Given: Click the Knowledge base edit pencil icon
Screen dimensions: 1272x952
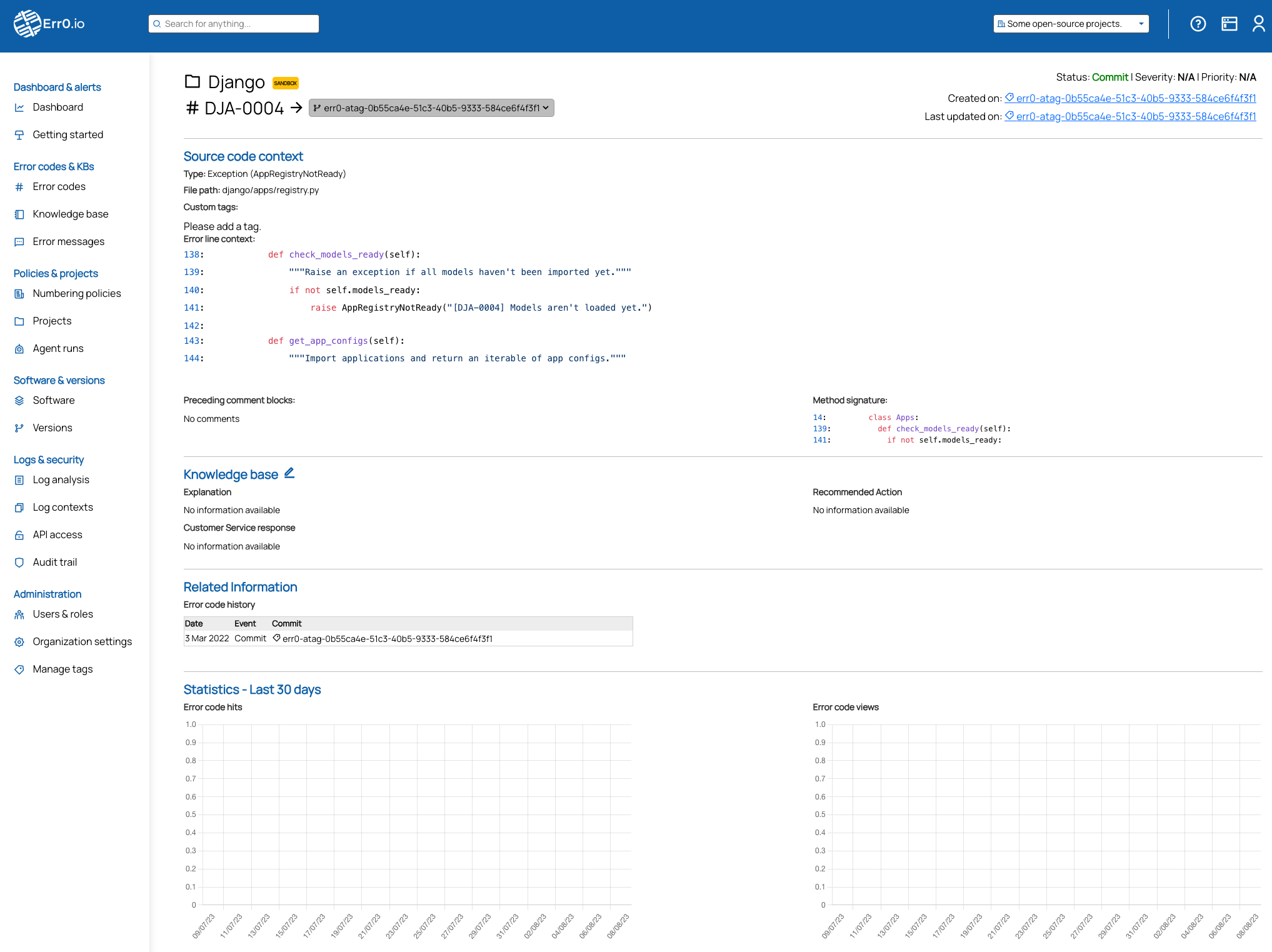Looking at the screenshot, I should [289, 473].
